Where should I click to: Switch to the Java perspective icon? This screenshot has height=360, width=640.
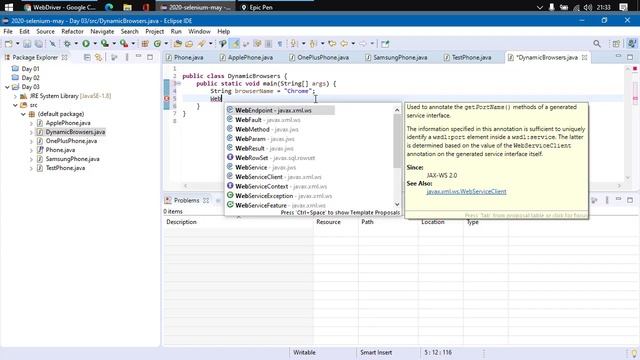click(632, 44)
